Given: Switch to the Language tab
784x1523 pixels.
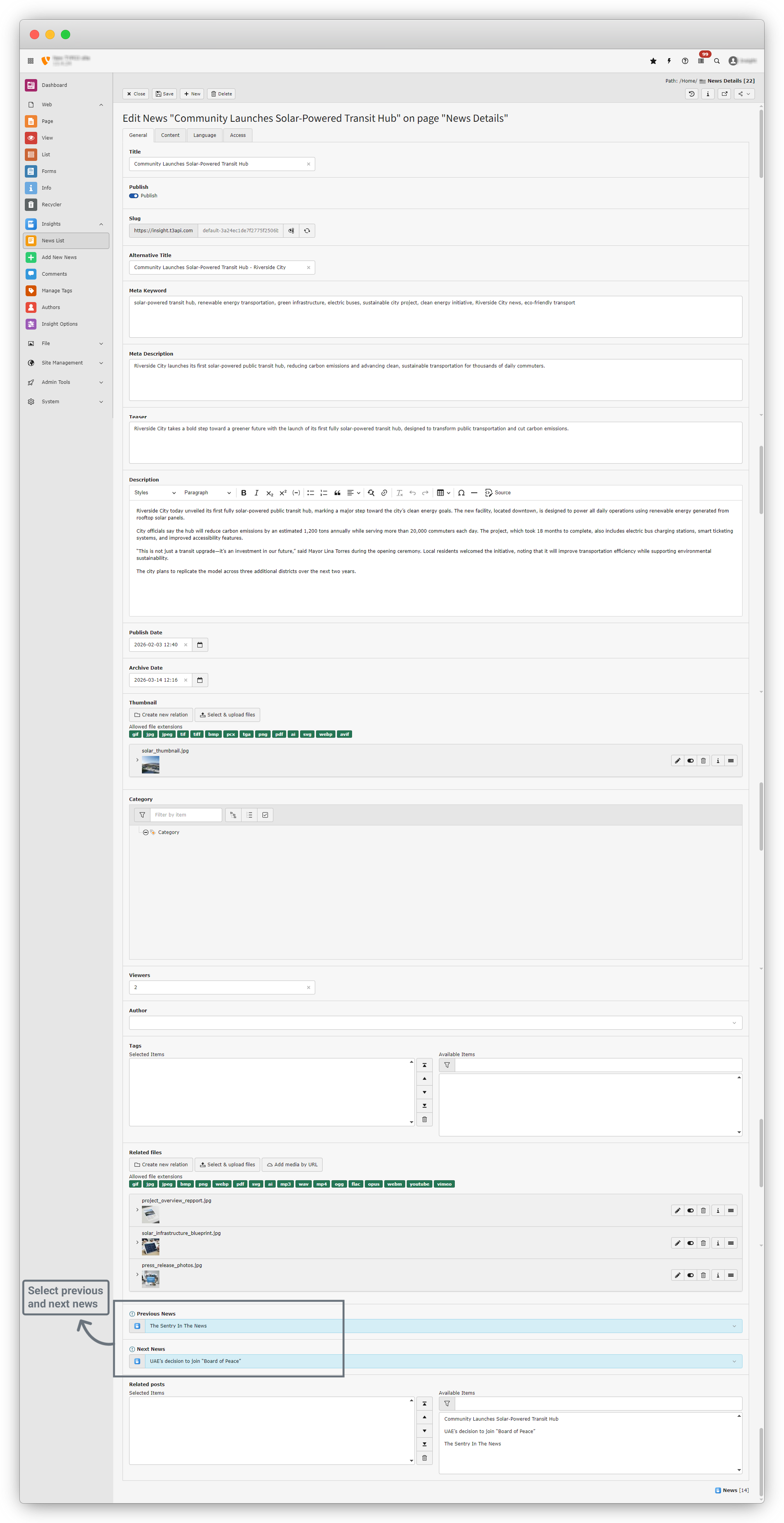Looking at the screenshot, I should tap(205, 135).
